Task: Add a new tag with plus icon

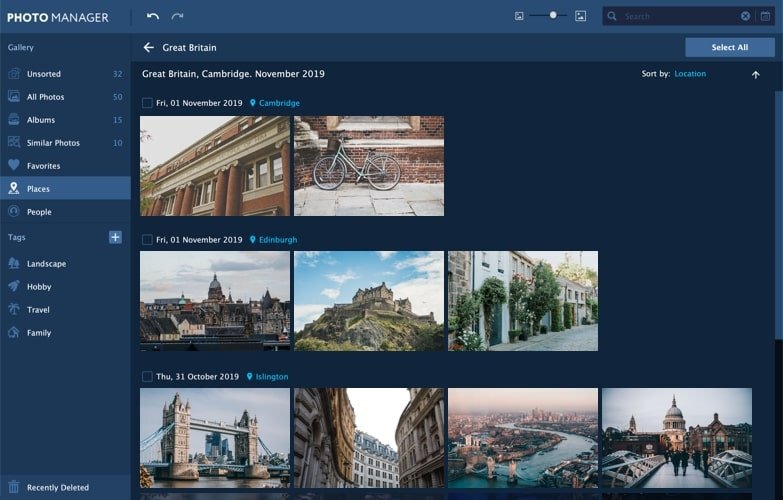Action: 115,237
